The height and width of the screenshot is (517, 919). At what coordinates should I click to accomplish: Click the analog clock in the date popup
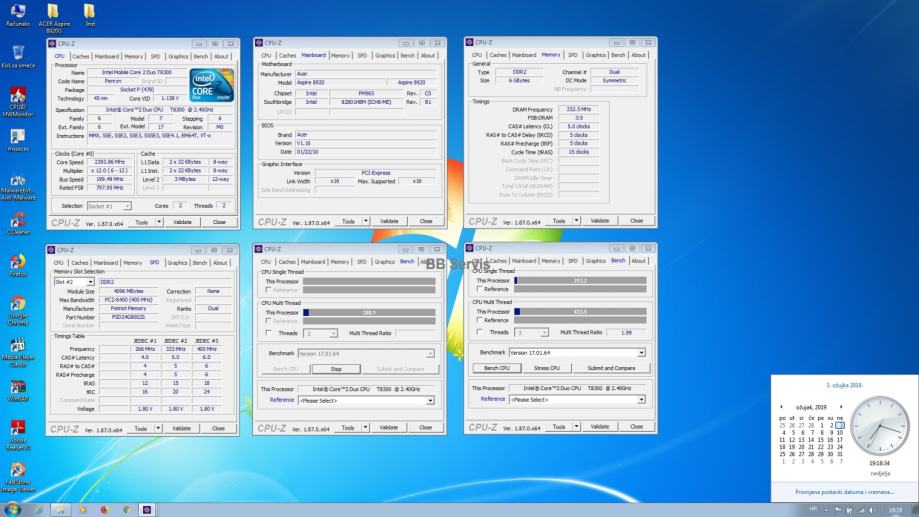tap(878, 424)
